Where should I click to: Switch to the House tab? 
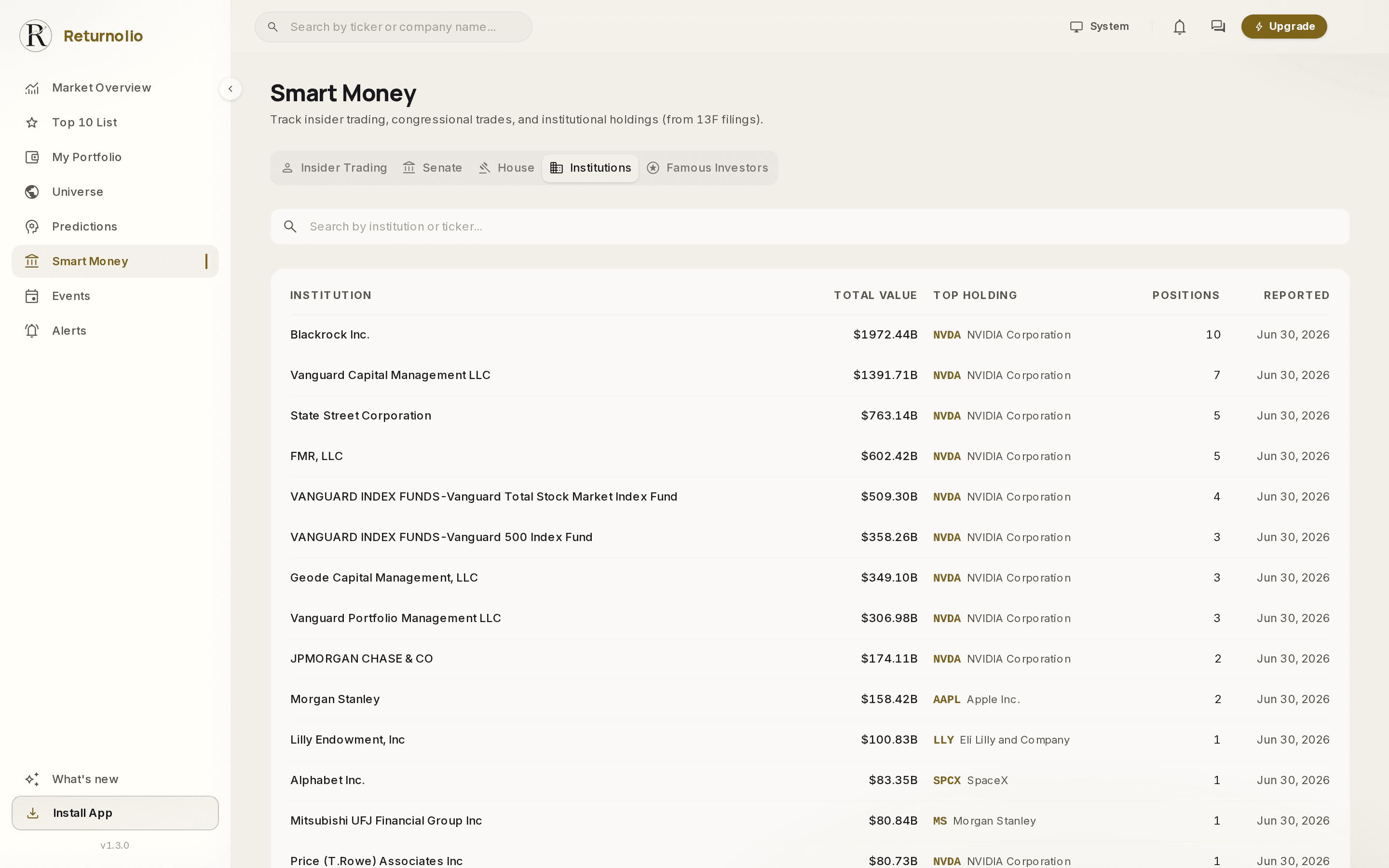(x=505, y=168)
